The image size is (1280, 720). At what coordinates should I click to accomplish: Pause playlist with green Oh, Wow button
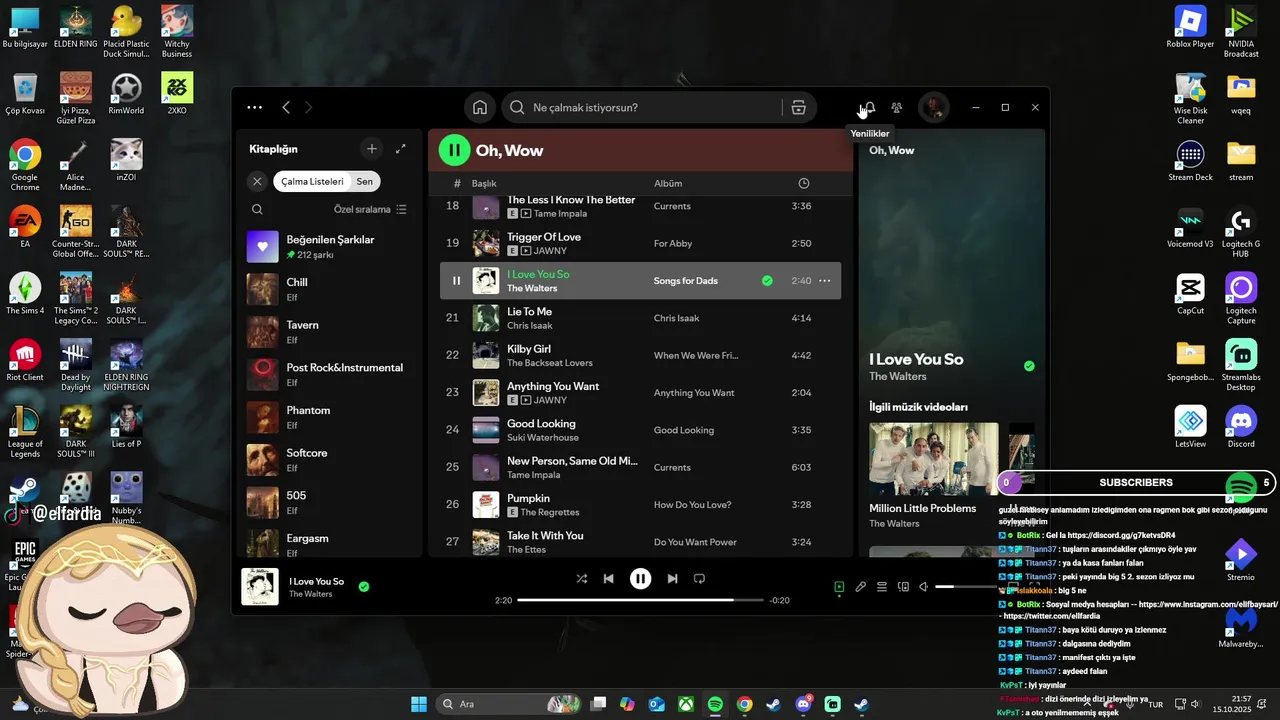(x=454, y=150)
